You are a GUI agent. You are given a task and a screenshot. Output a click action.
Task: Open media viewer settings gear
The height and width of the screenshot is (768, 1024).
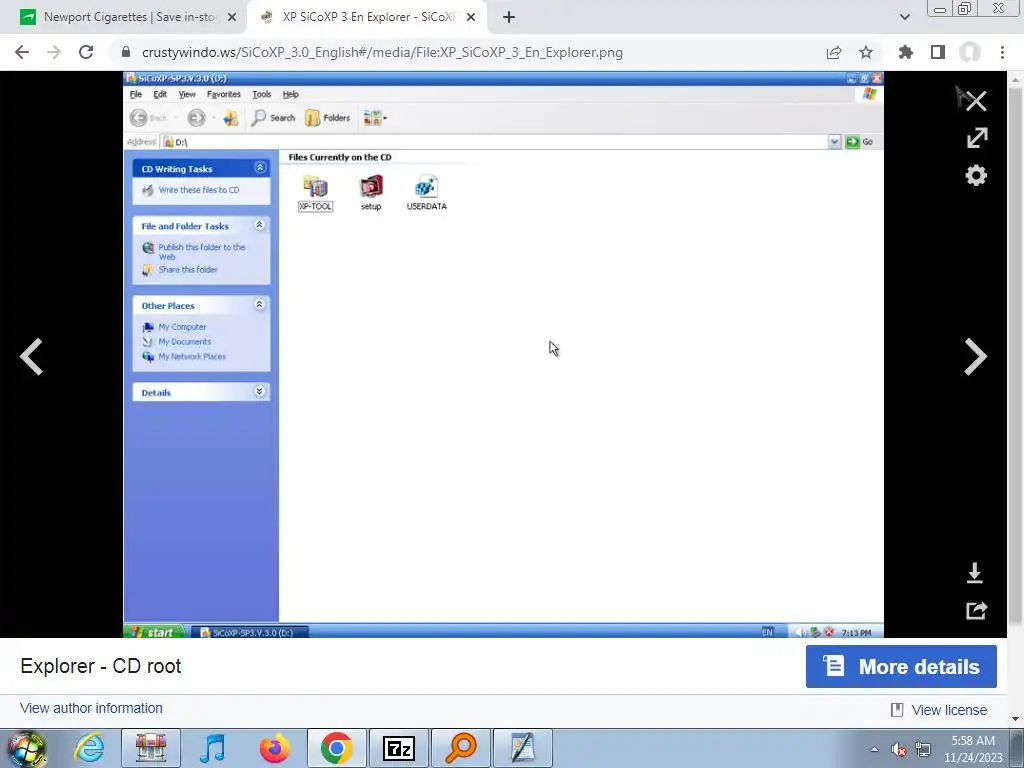(x=976, y=176)
